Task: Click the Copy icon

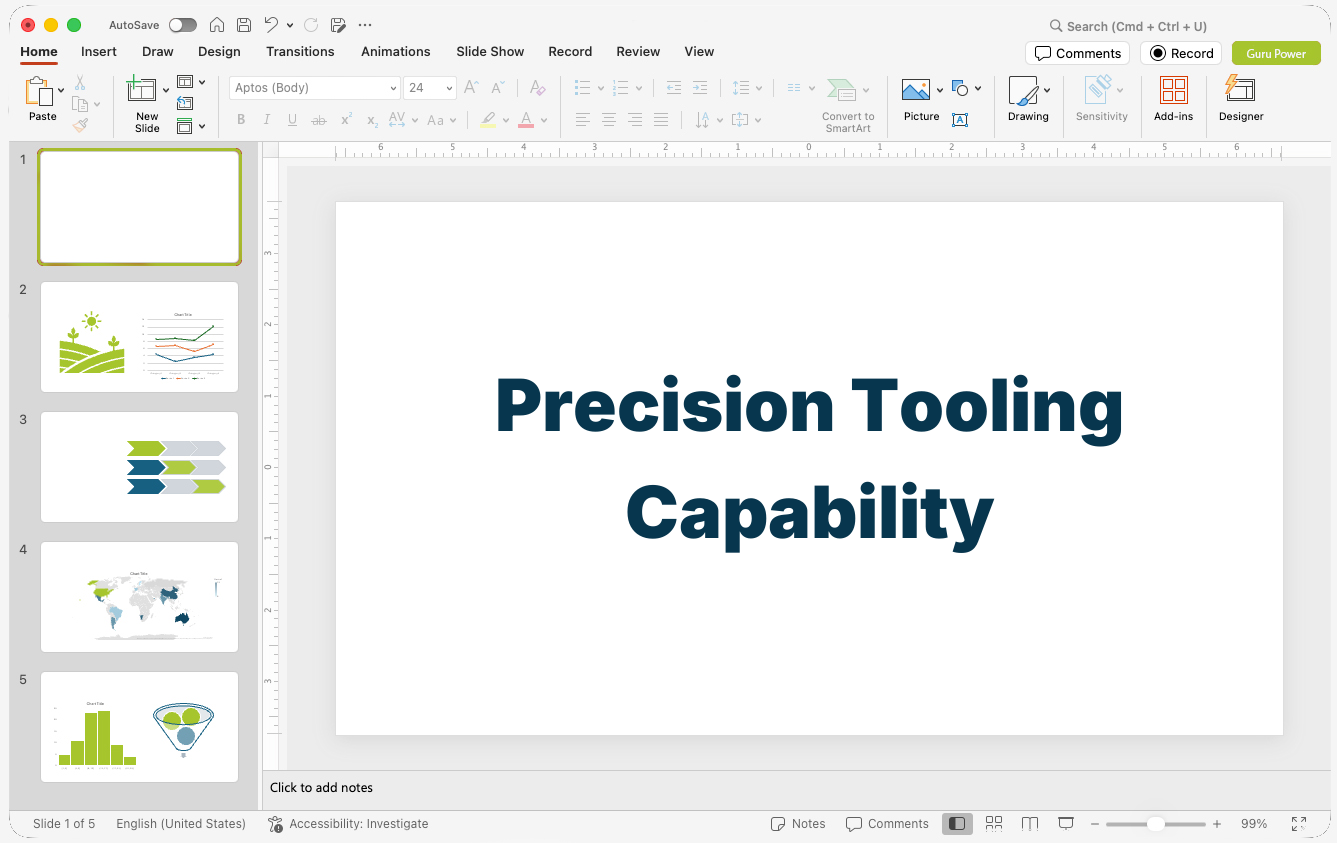Action: pos(80,104)
